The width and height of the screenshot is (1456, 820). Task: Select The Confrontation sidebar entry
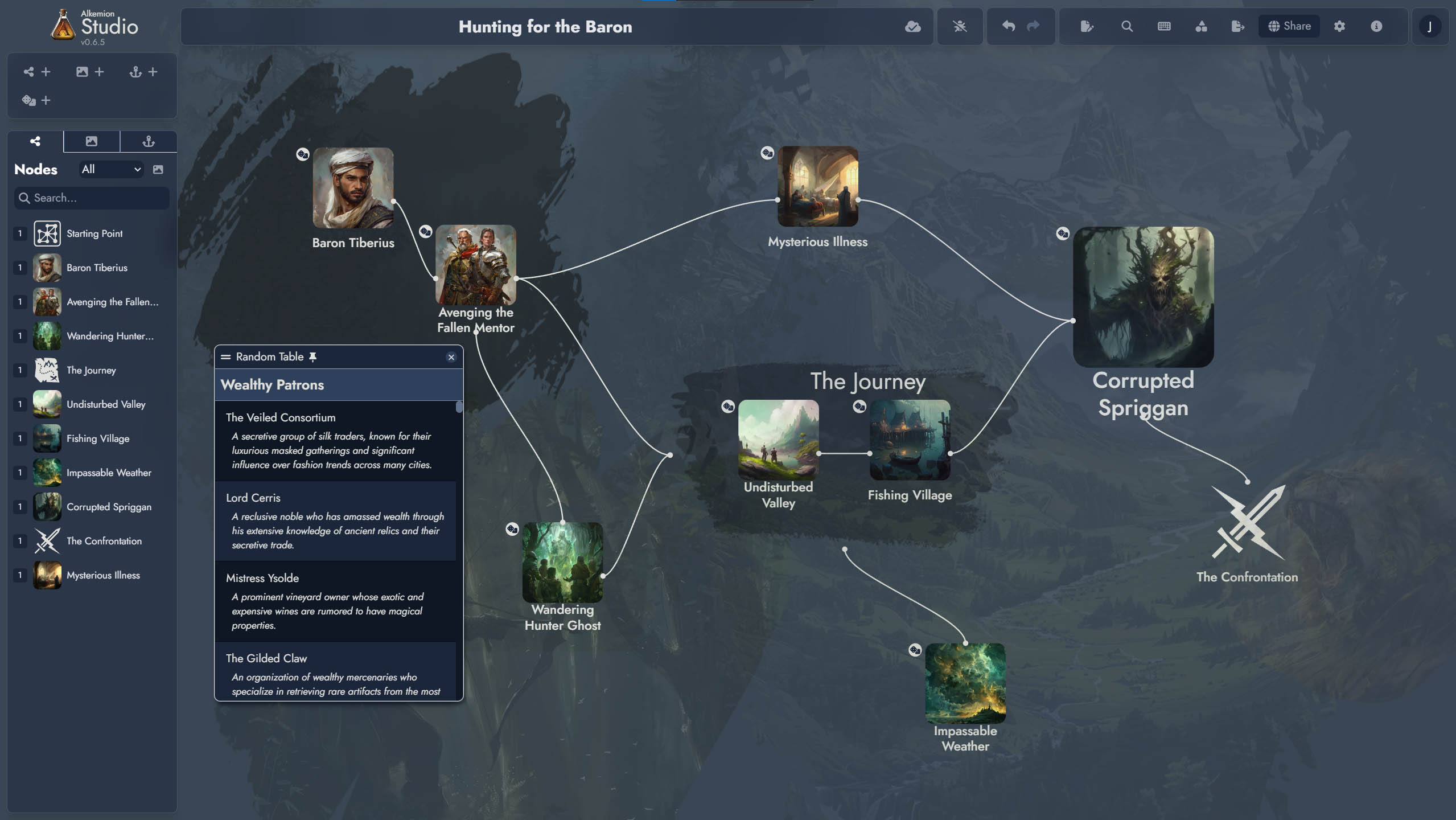point(103,540)
